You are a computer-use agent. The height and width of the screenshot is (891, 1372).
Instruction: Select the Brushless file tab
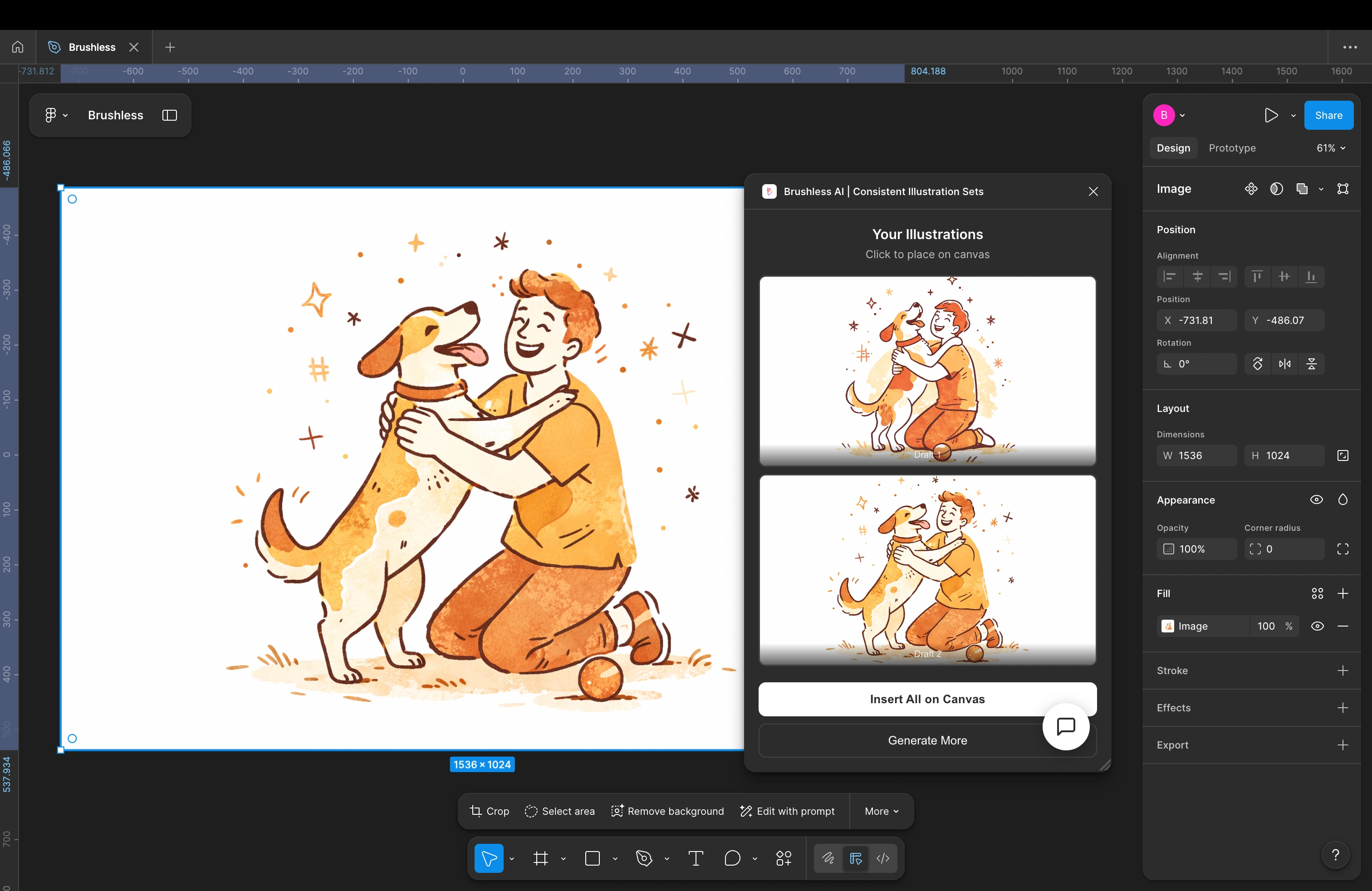[92, 47]
